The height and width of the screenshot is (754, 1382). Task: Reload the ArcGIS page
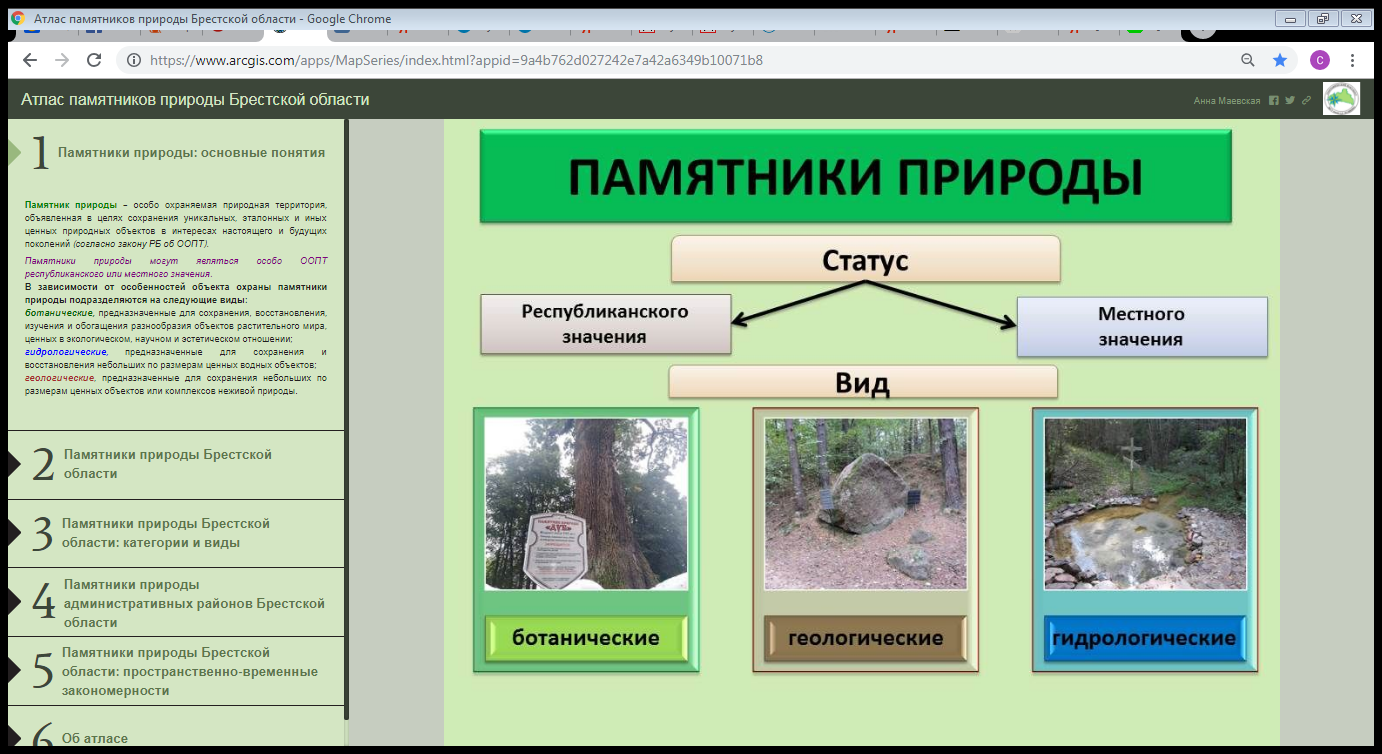point(94,60)
